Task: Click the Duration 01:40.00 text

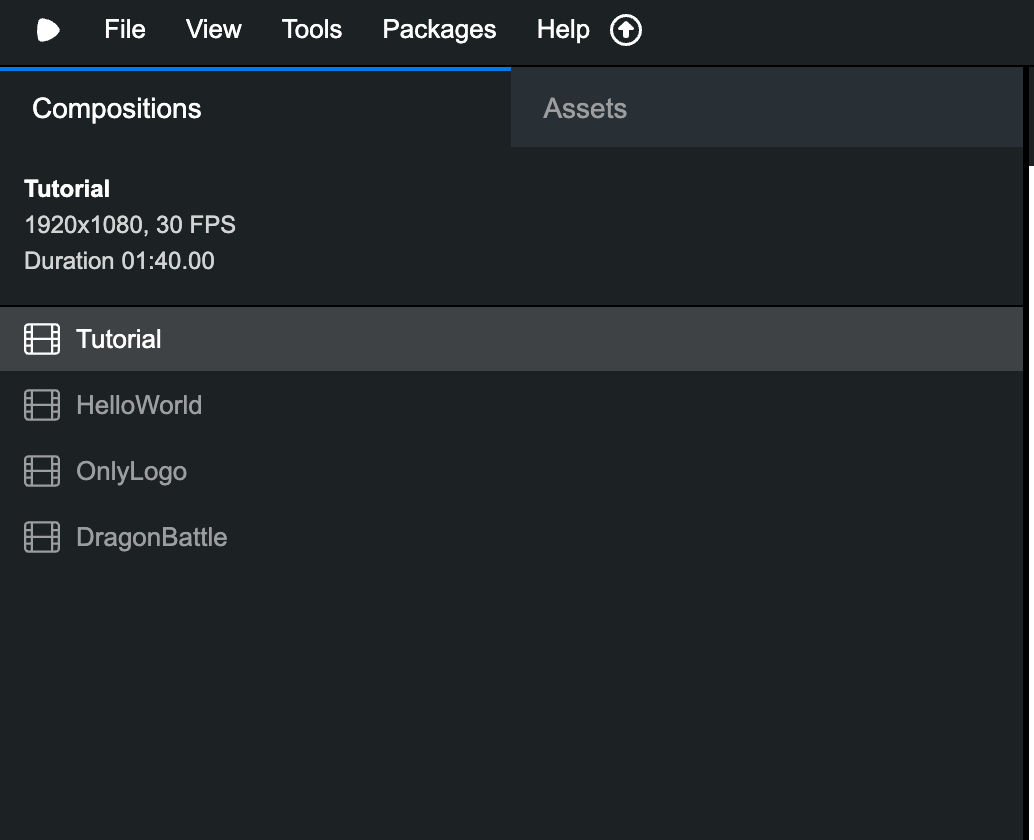Action: coord(119,261)
